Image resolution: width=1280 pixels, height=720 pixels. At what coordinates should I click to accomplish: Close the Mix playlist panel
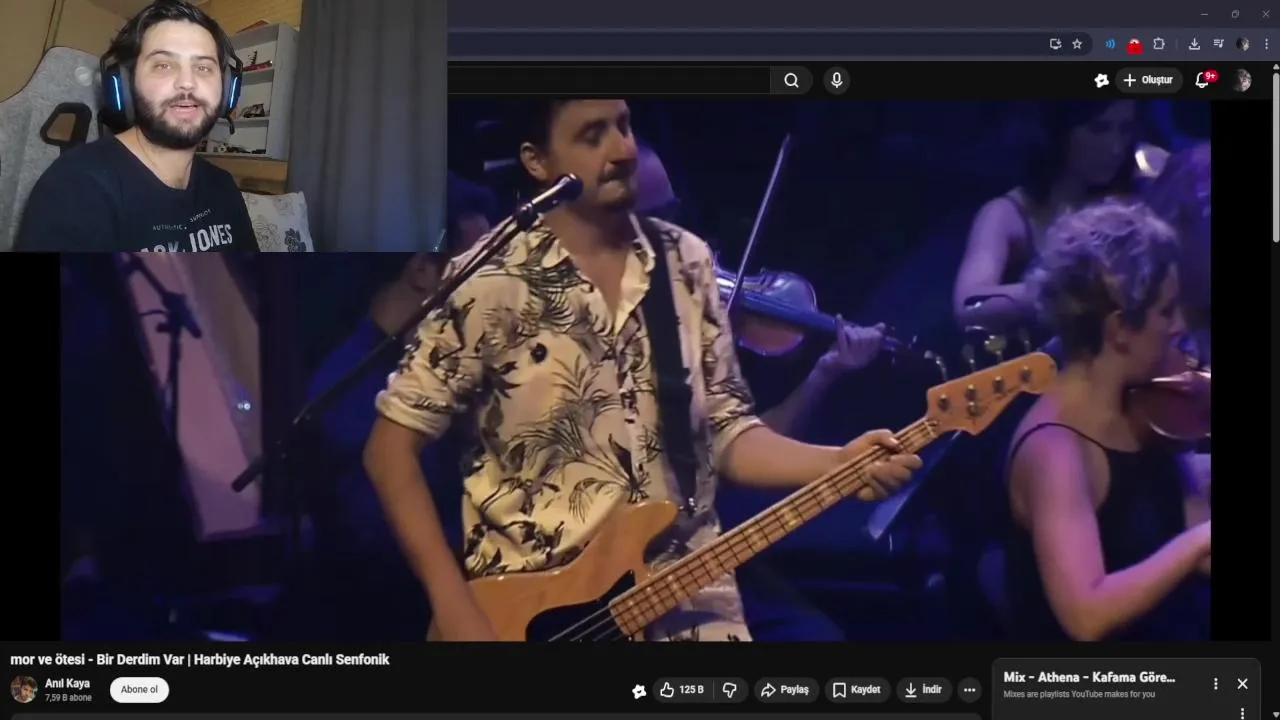click(1242, 684)
